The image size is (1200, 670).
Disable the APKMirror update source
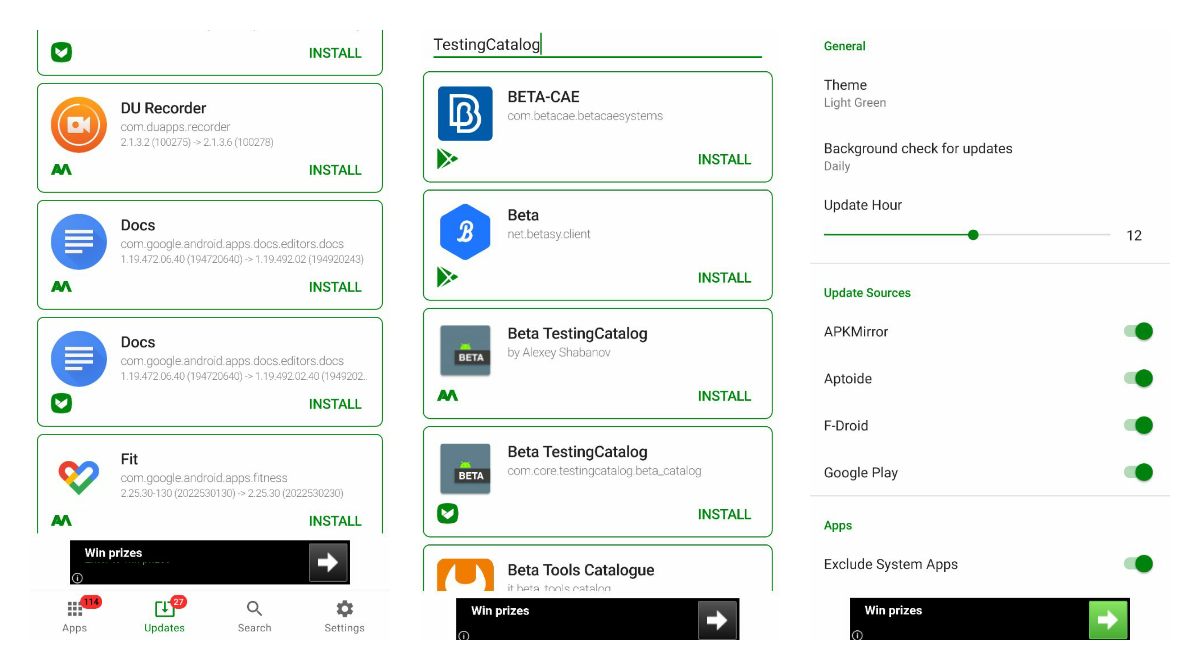[x=1139, y=331]
